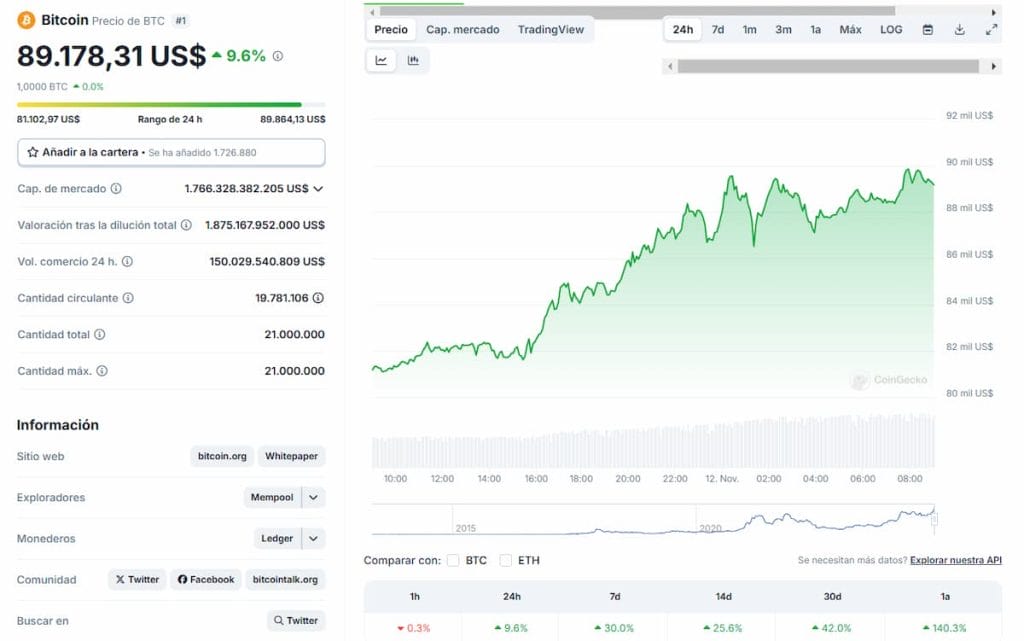Click the Bitcoin logo icon

pyautogui.click(x=26, y=20)
